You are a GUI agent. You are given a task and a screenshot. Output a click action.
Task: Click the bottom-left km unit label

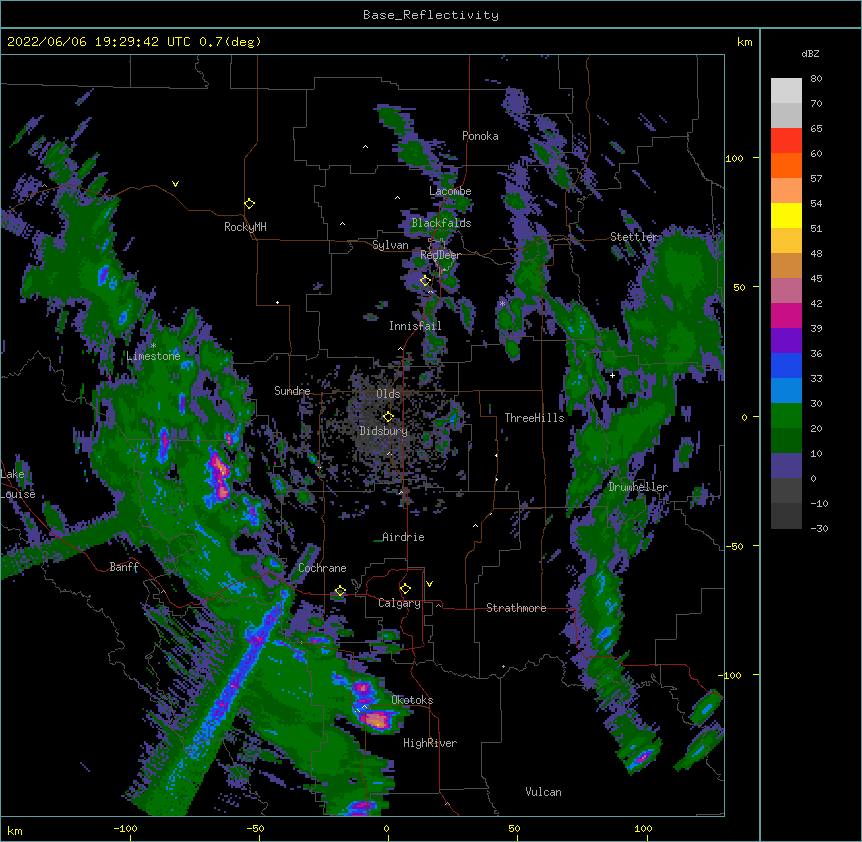pyautogui.click(x=15, y=831)
